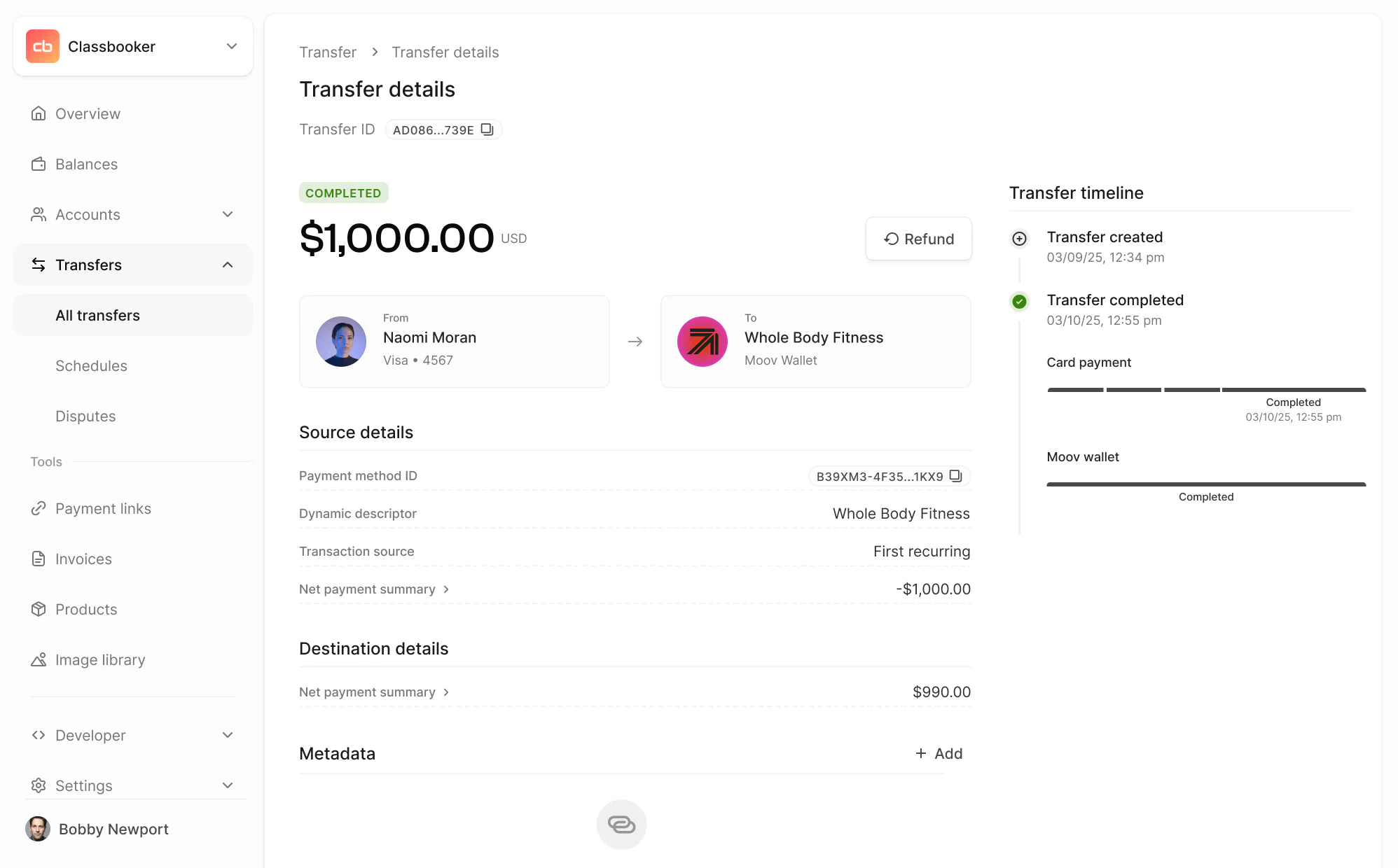The height and width of the screenshot is (868, 1398).
Task: Click the Balances wallet icon
Action: 39,164
